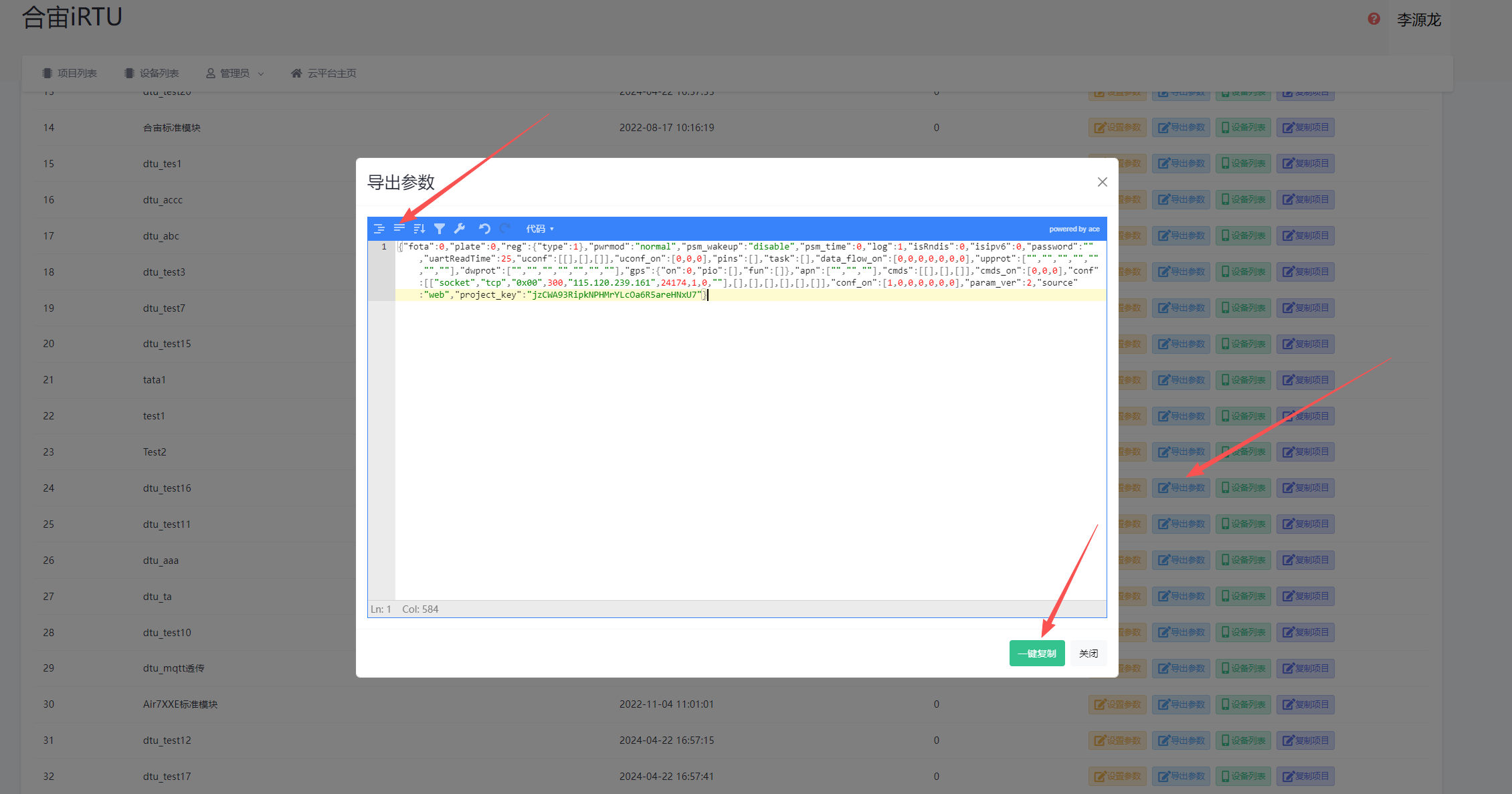
Task: Click inside the JSON code editor text
Action: tap(749, 271)
